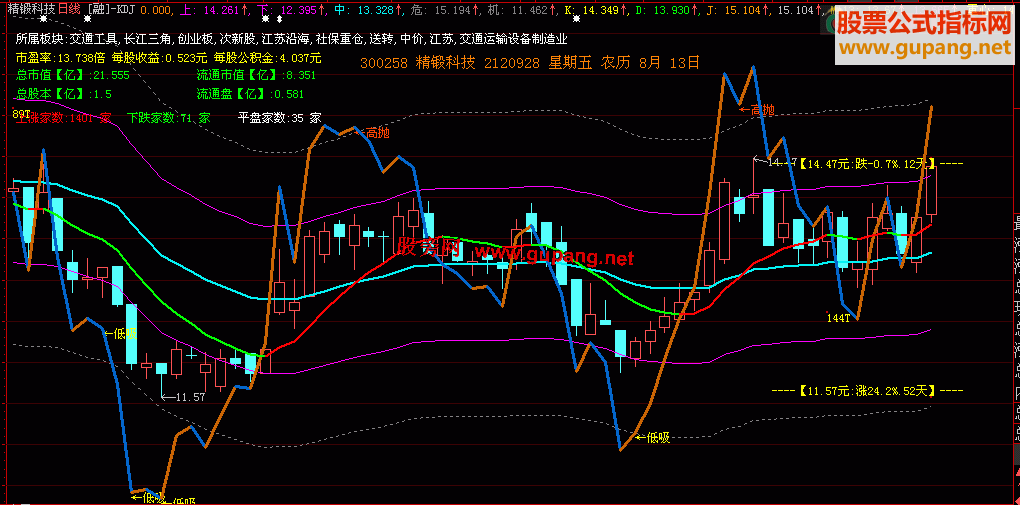The width and height of the screenshot is (1020, 505).
Task: Click the 精锻科技 stock name in header
Action: [31, 10]
